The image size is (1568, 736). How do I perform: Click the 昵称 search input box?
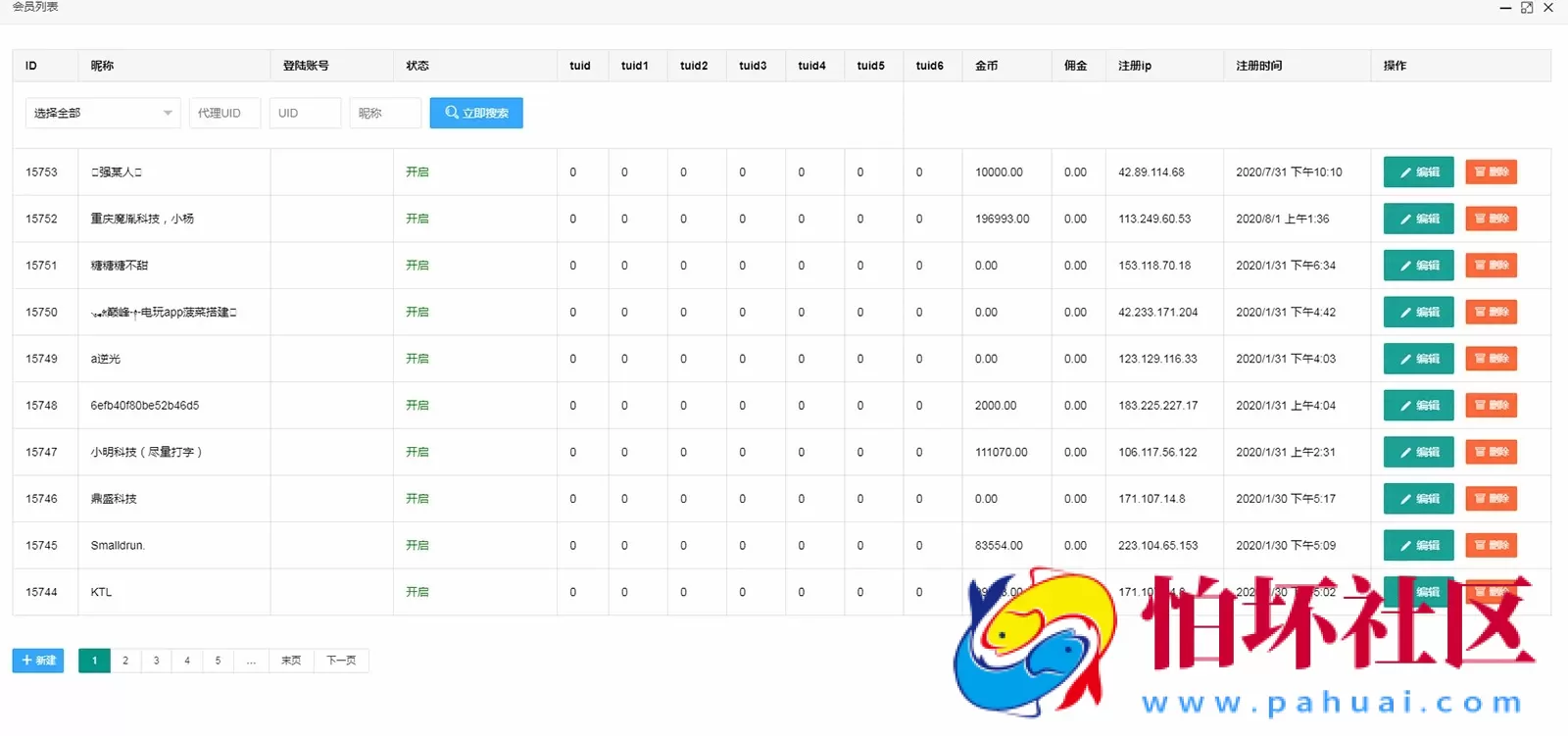tap(385, 113)
